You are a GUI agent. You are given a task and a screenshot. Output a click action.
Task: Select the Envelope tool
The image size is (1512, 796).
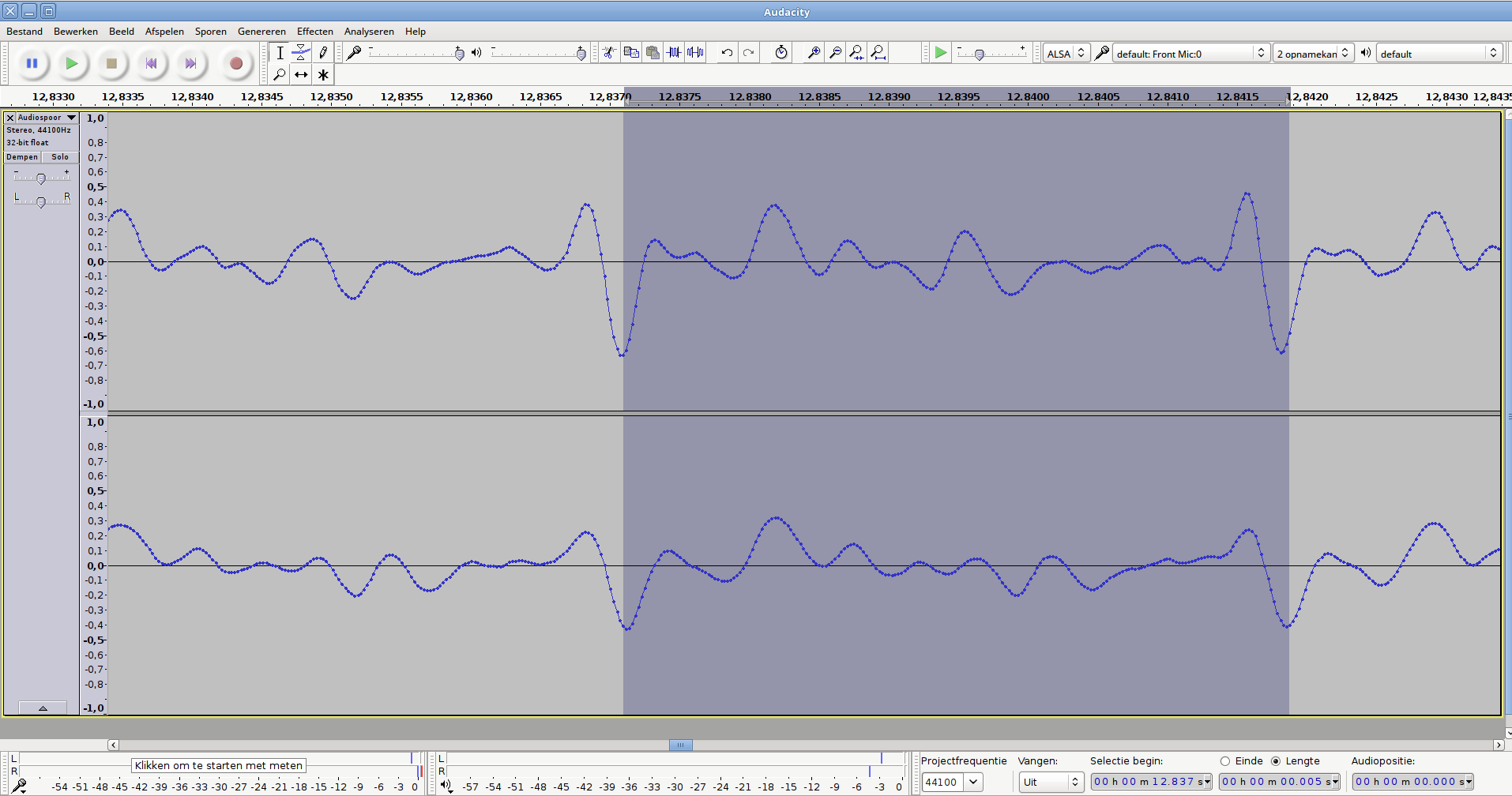[x=301, y=53]
